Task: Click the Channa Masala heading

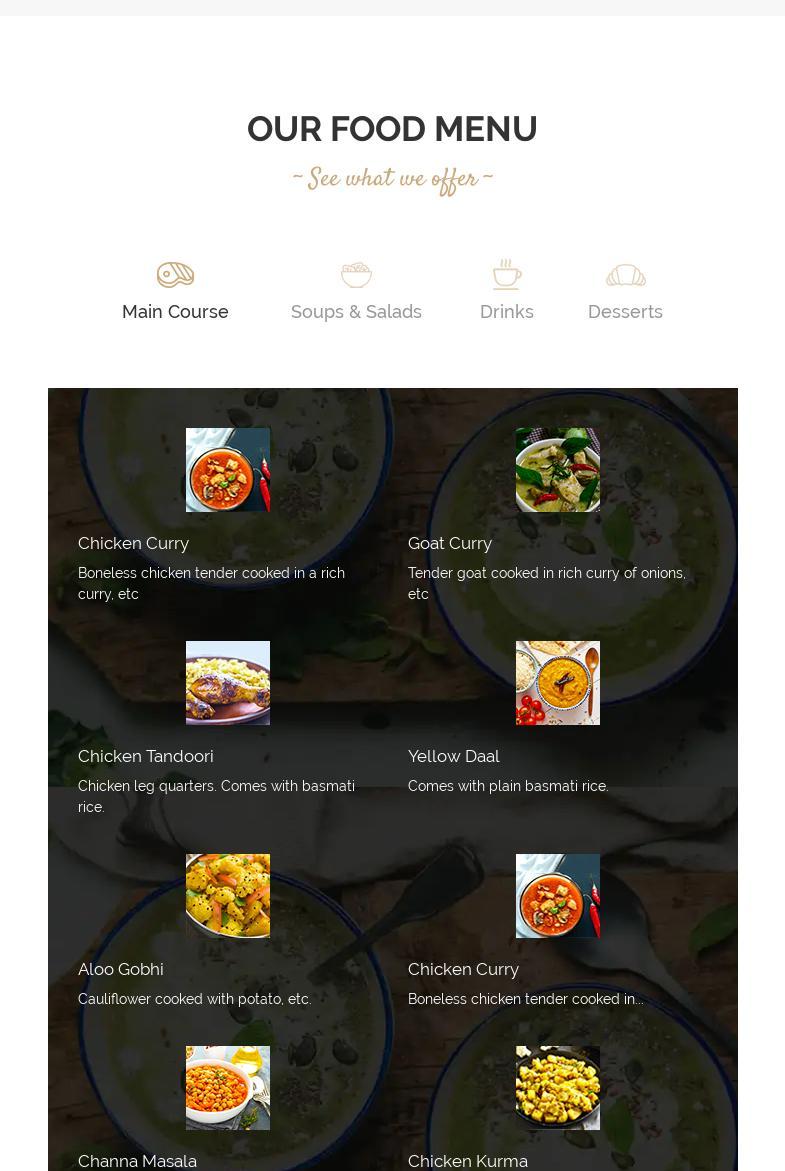Action: (137, 1161)
